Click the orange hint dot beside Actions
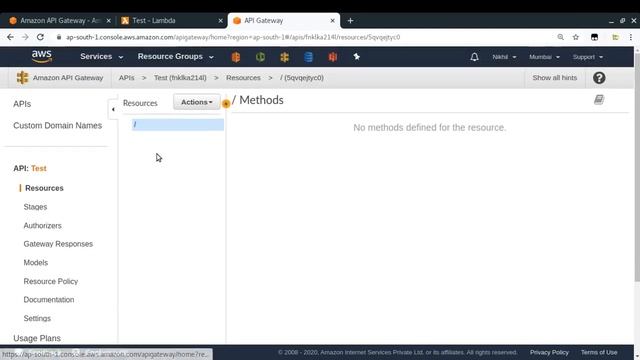The width and height of the screenshot is (640, 360). tap(226, 104)
